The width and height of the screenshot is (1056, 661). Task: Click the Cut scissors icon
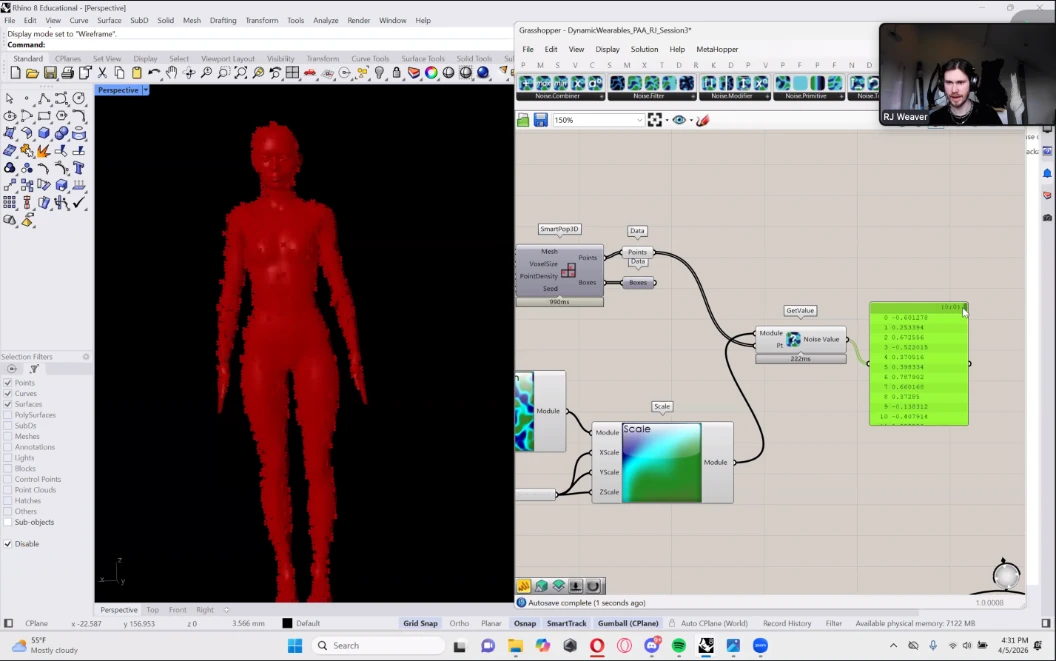102,73
